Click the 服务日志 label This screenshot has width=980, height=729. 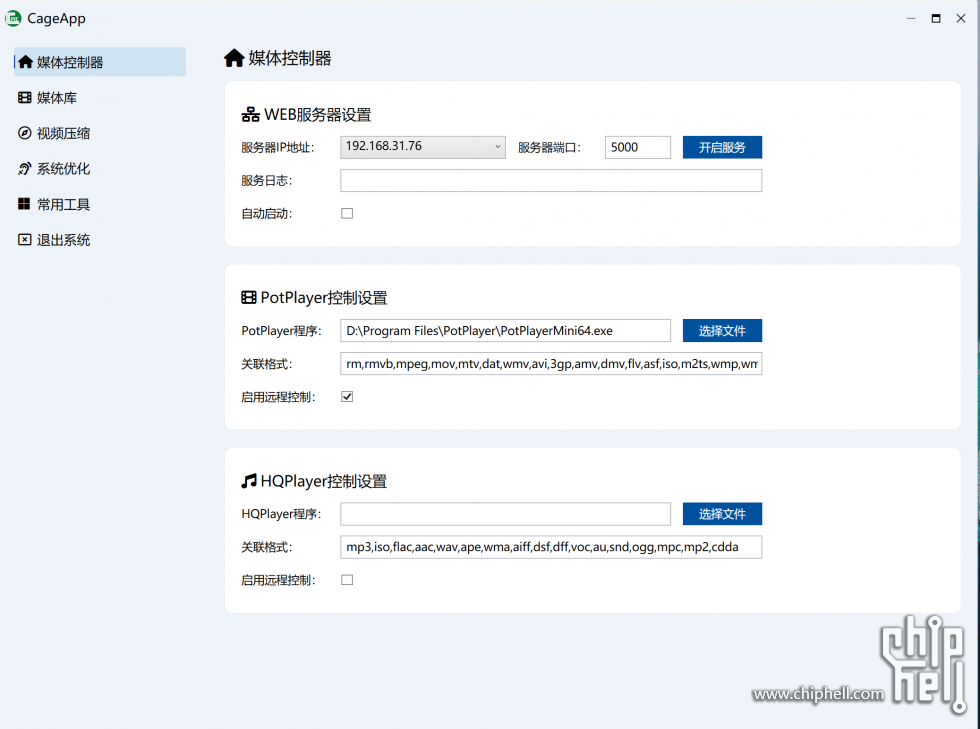click(267, 181)
